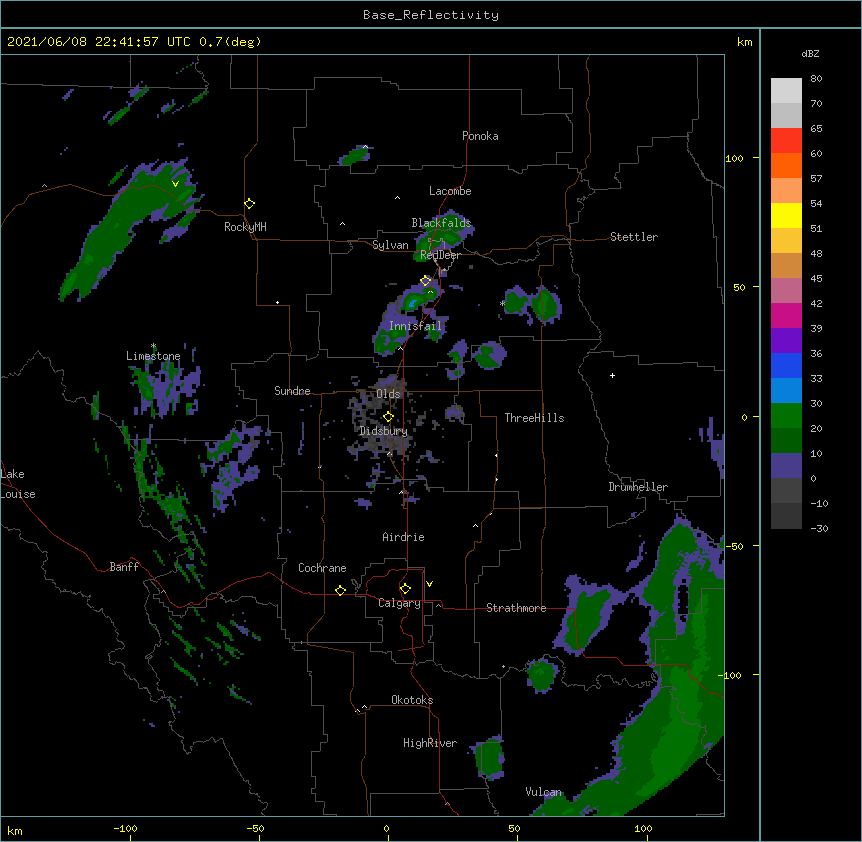Screen dimensions: 862x842
Task: Click the yellow diamond marker beside RockyMH
Action: pos(250,204)
